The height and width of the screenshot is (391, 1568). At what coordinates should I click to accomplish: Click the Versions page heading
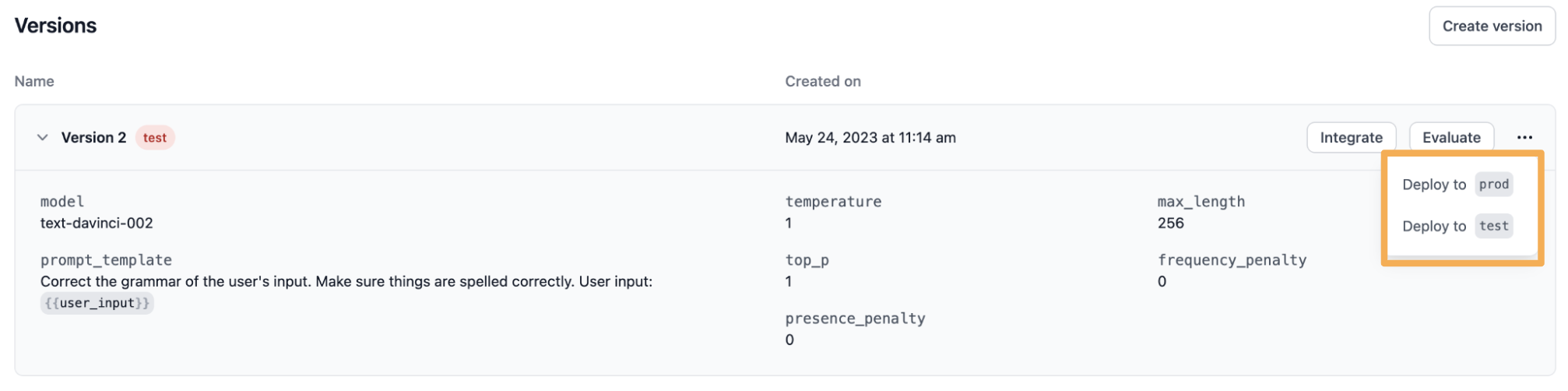point(56,26)
